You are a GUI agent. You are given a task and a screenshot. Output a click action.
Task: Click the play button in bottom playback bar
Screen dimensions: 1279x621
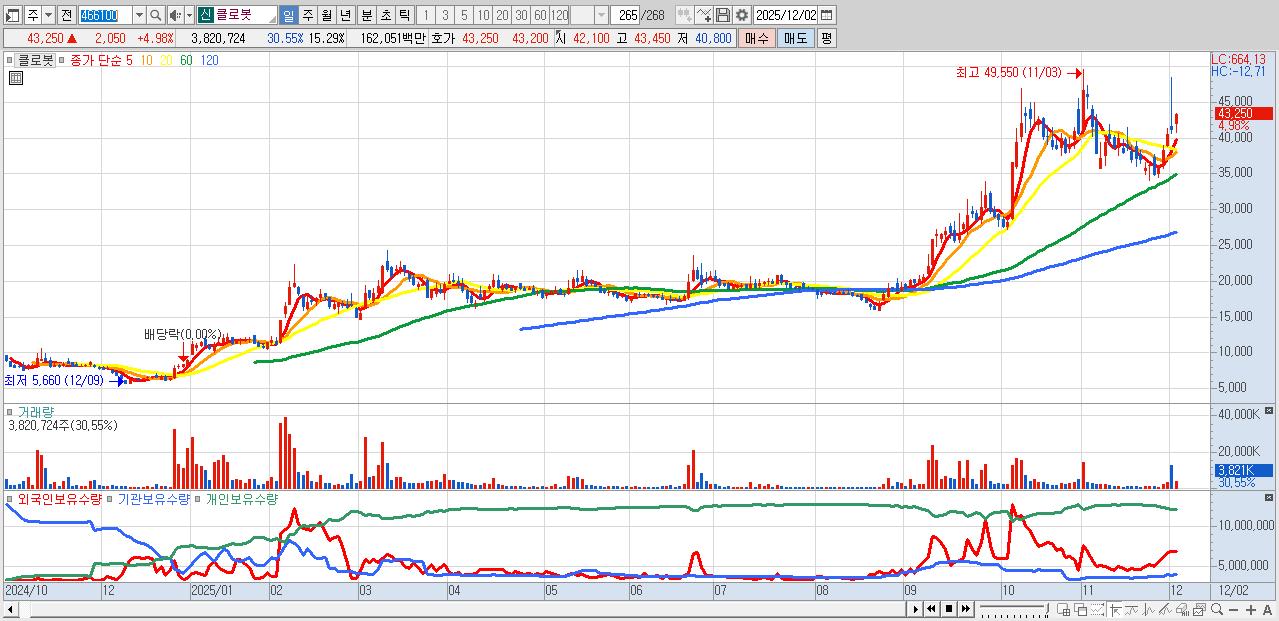pos(915,609)
